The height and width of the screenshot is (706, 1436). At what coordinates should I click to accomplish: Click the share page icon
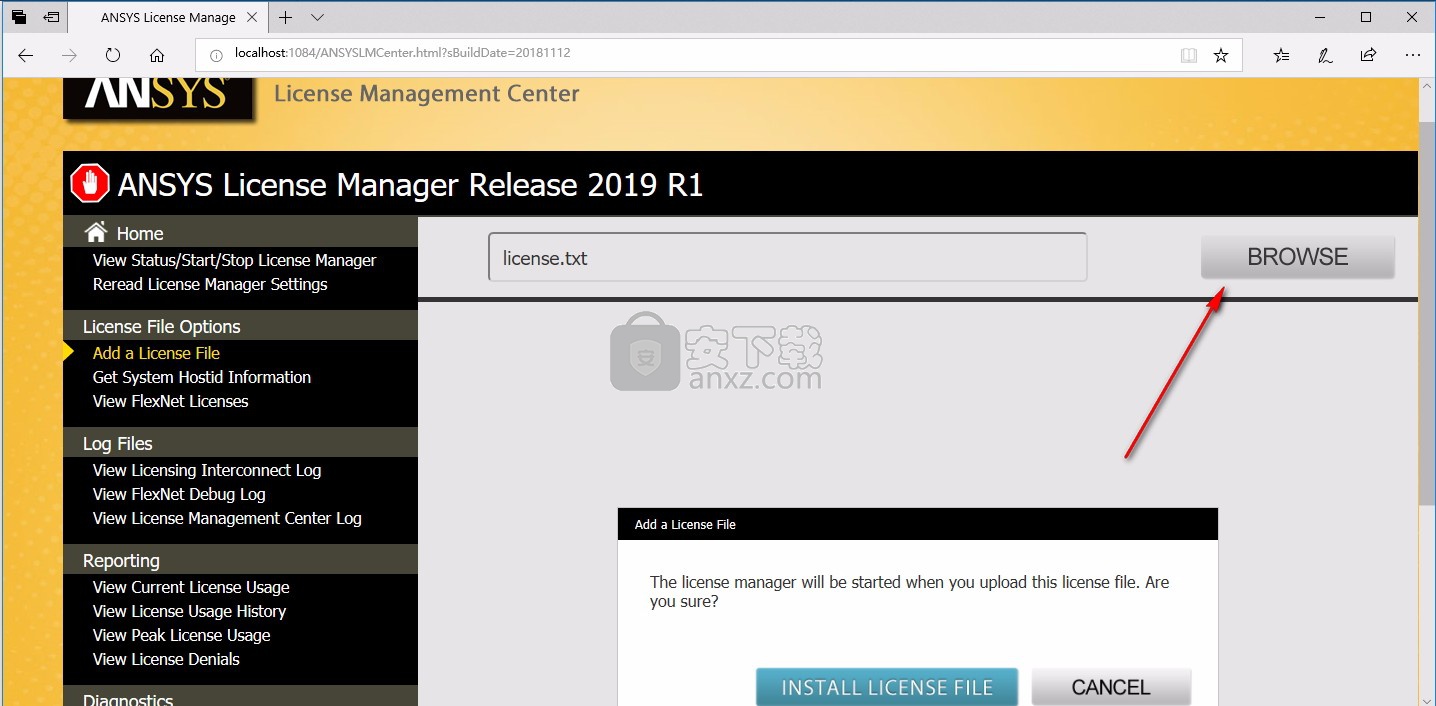pos(1368,55)
